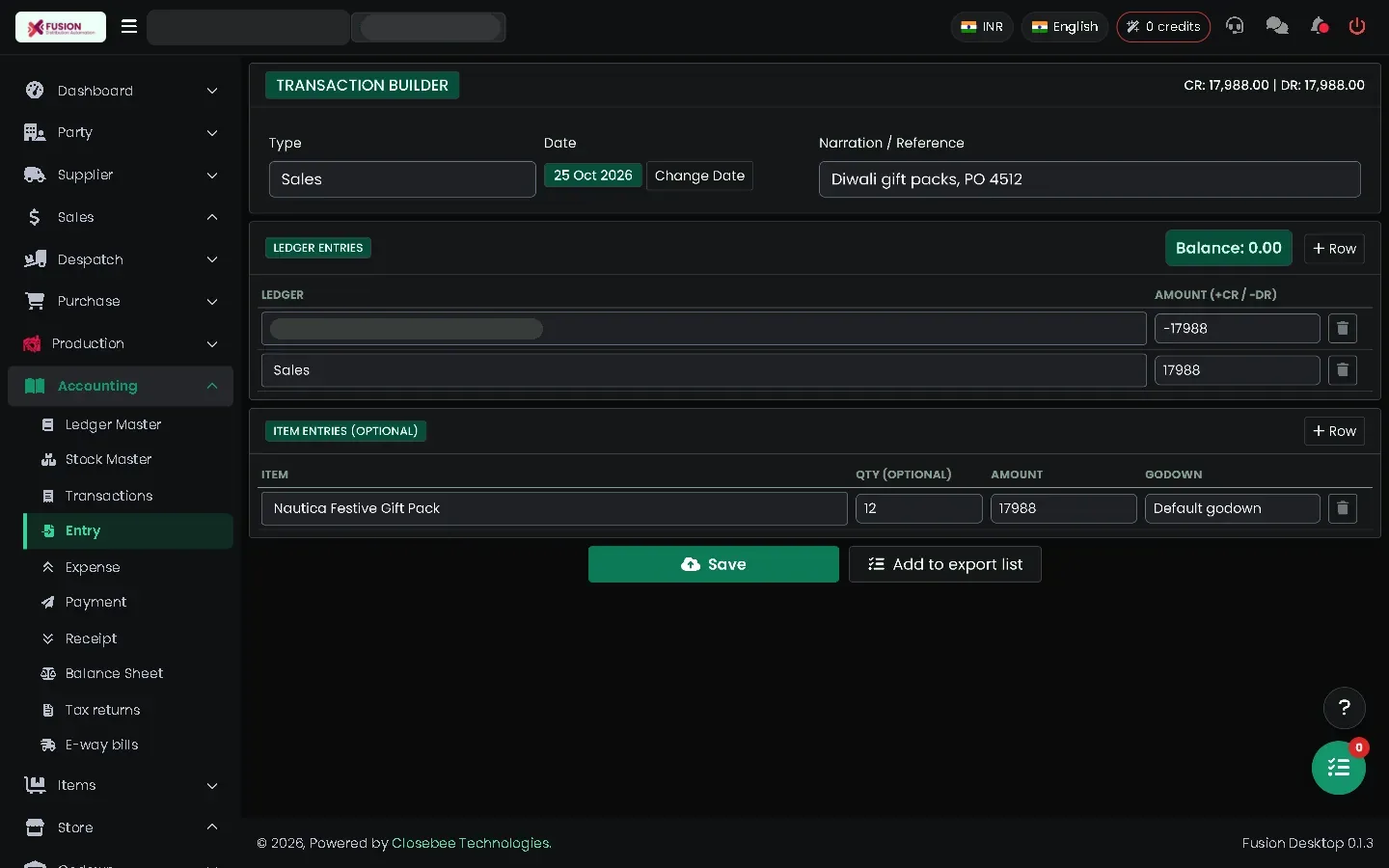View notifications bell icon

[x=1319, y=26]
